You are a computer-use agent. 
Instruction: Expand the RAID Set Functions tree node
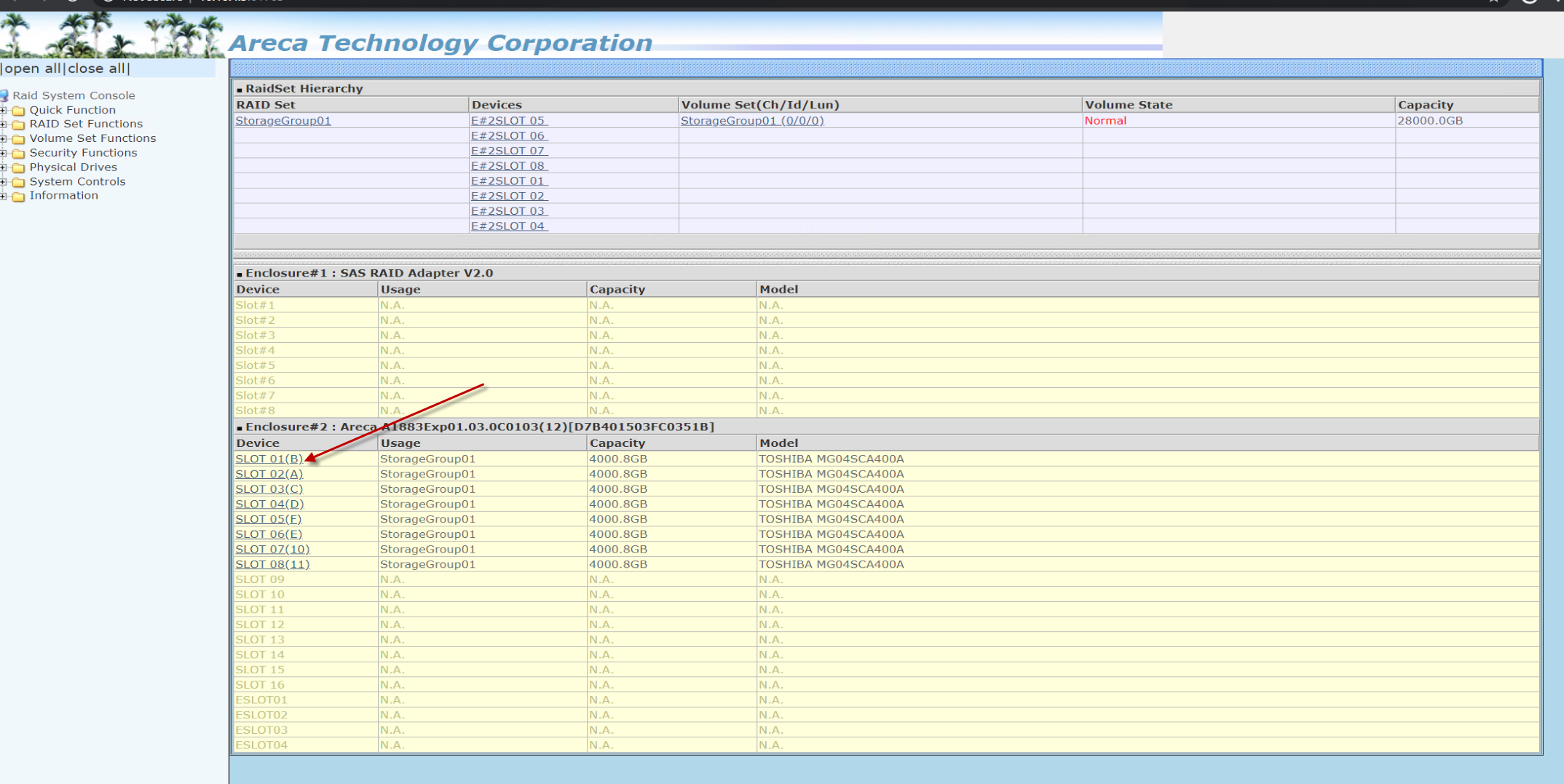pos(4,124)
